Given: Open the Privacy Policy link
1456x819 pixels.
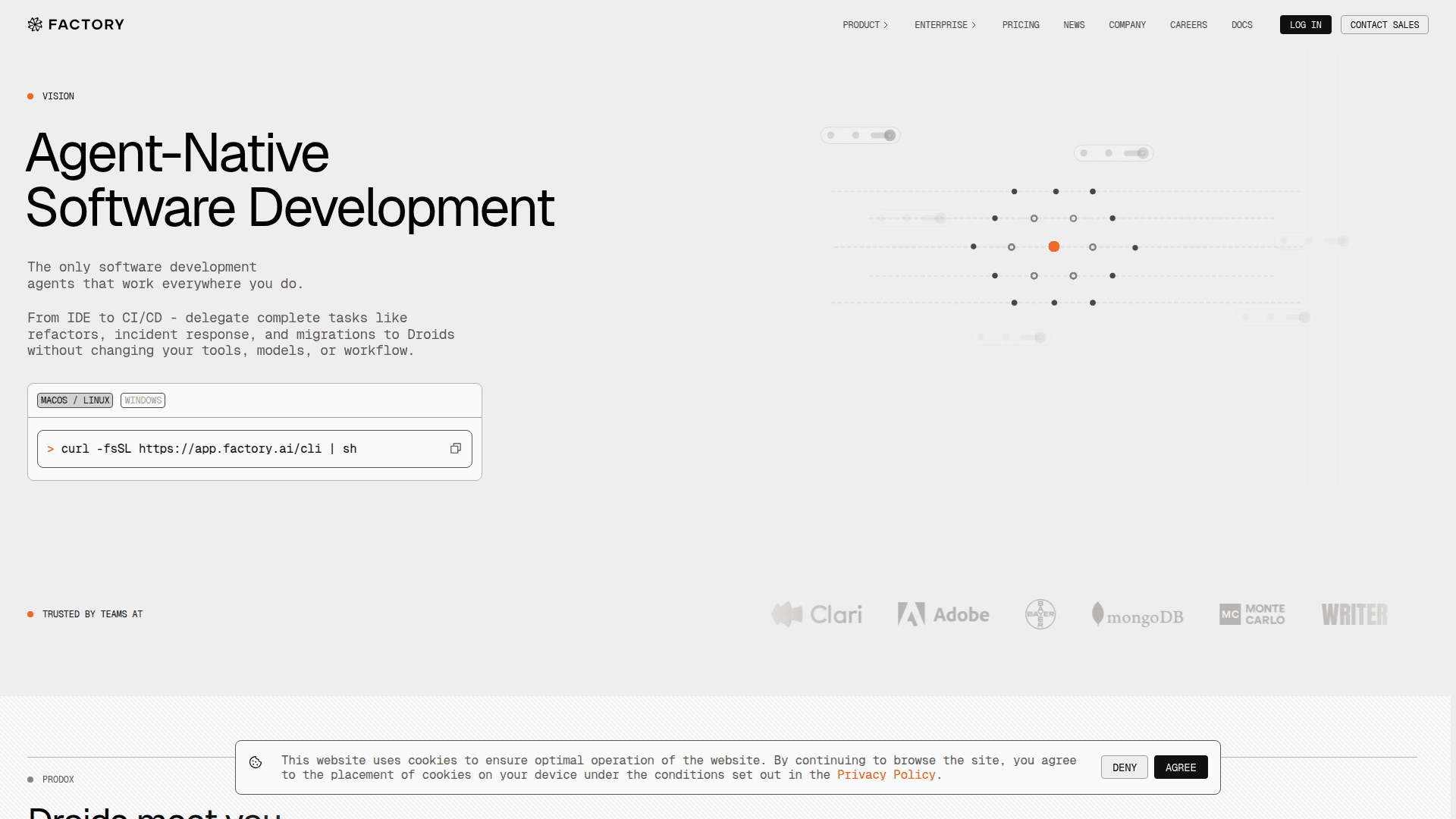Looking at the screenshot, I should pos(886,775).
